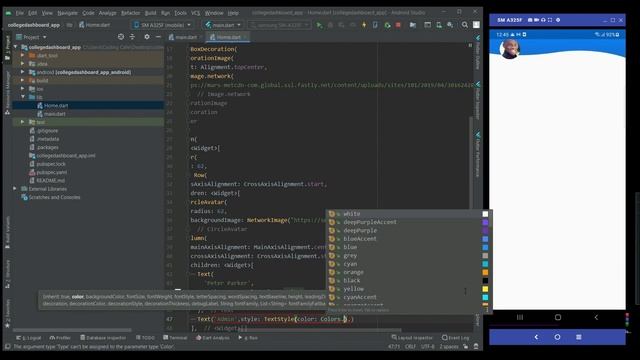Select the white color suggestion

pyautogui.click(x=408, y=214)
